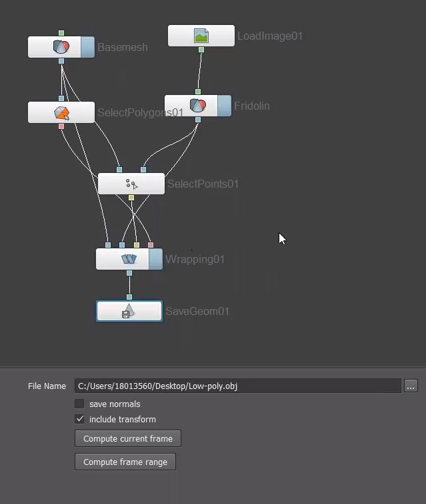The image size is (426, 504).
Task: Toggle the blue visibility bar on Wrapping01
Action: (x=156, y=259)
